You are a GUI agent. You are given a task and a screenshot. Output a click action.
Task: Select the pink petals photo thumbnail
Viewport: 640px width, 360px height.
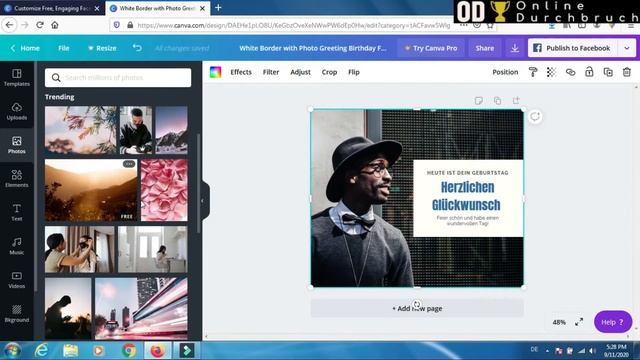coord(164,190)
